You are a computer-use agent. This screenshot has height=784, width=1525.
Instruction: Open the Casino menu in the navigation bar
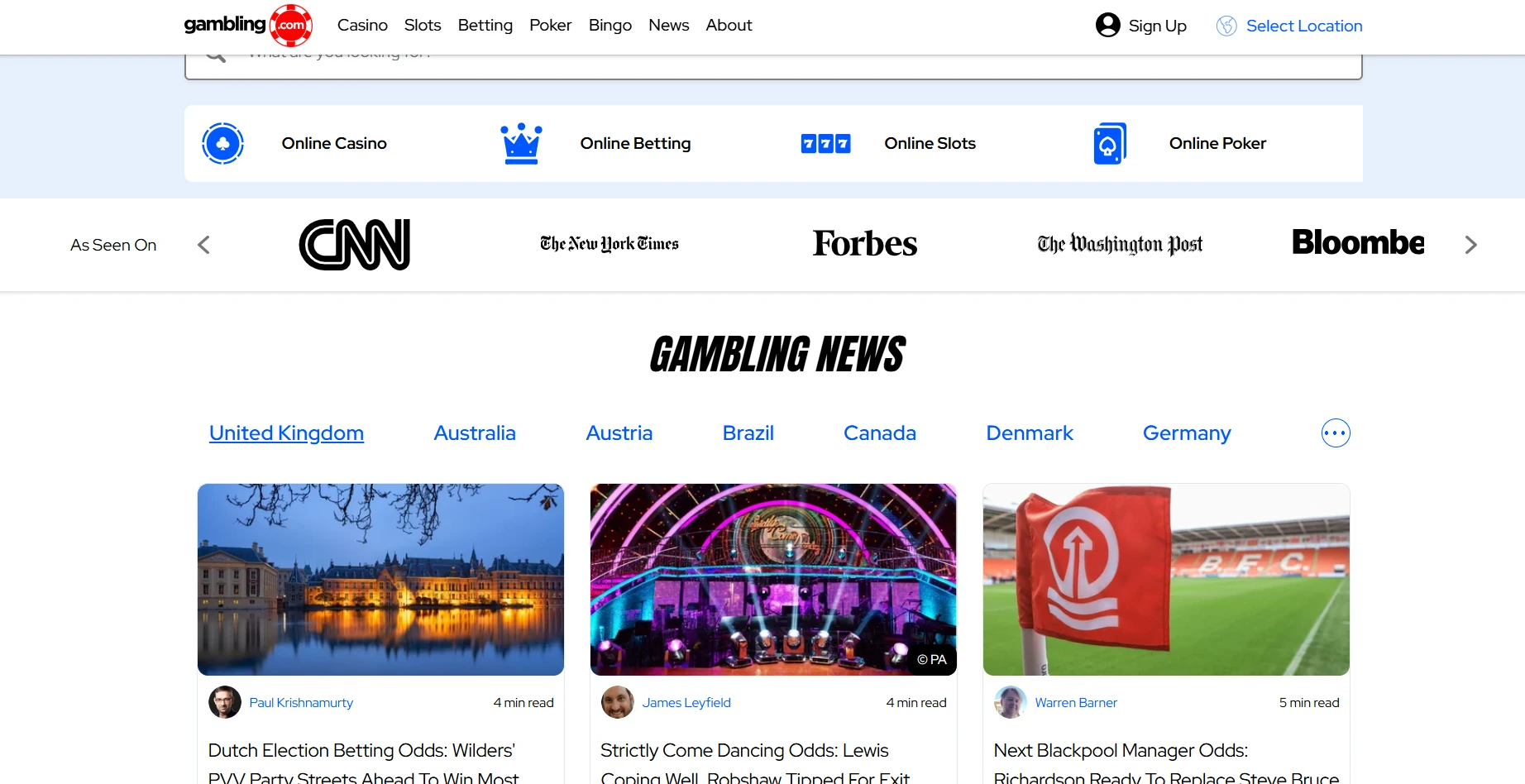tap(362, 26)
